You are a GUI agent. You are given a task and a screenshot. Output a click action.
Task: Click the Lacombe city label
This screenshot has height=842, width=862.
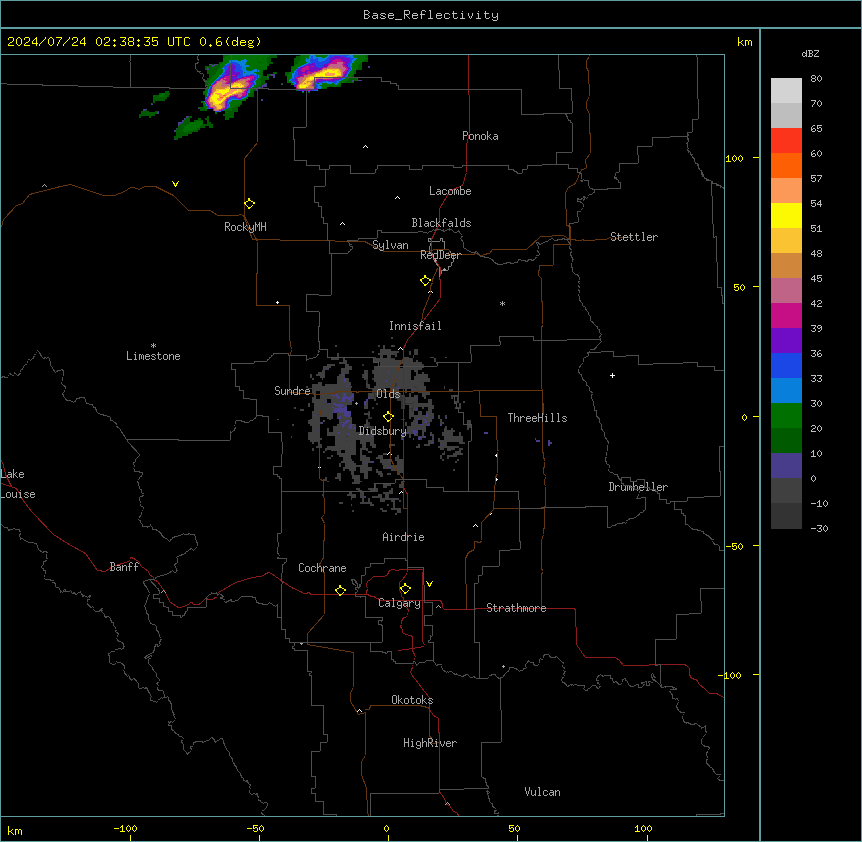(x=450, y=191)
